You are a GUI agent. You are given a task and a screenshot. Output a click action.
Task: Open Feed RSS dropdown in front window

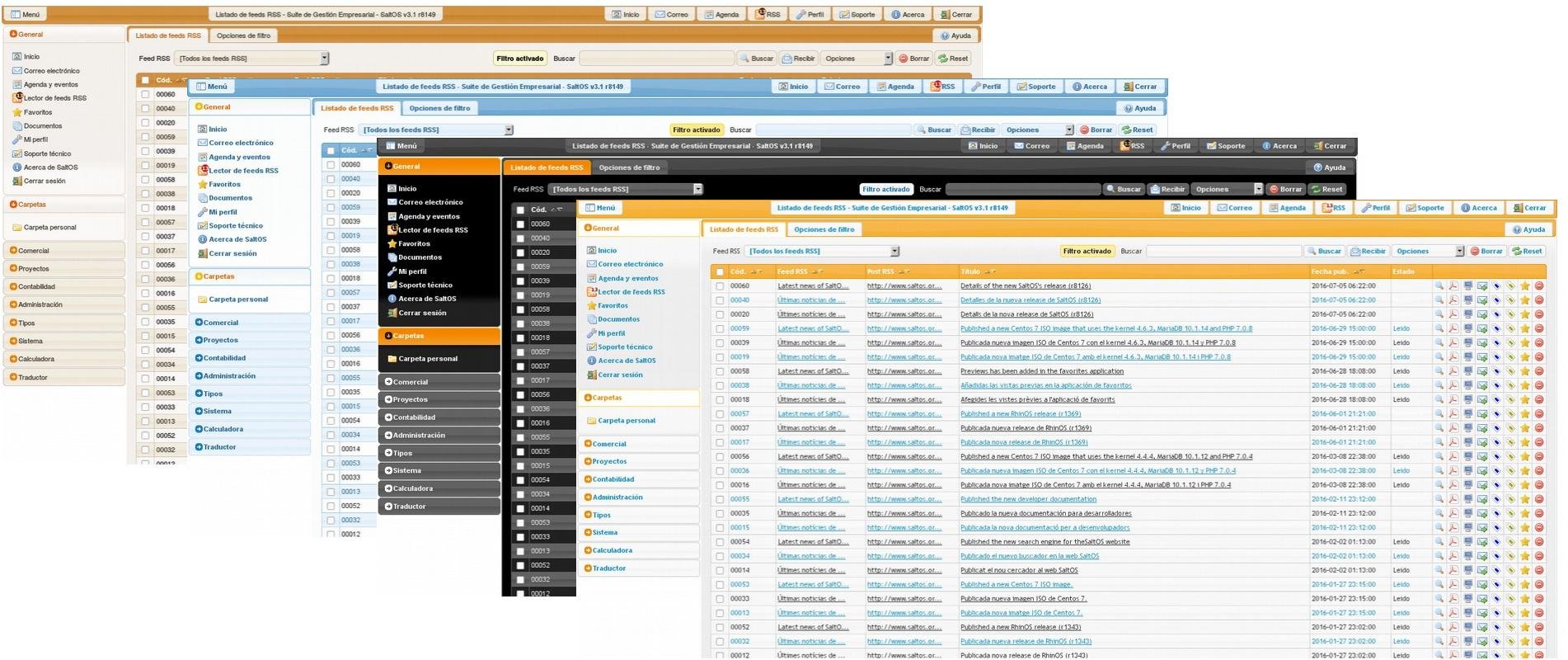pyautogui.click(x=821, y=251)
